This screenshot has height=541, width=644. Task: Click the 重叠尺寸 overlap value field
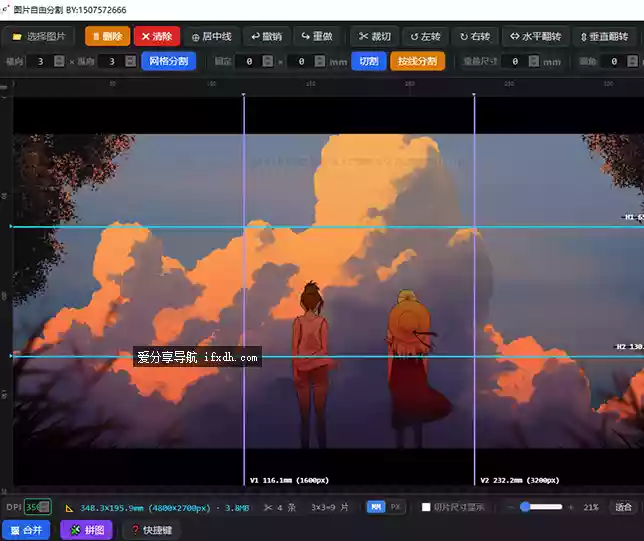(x=515, y=62)
